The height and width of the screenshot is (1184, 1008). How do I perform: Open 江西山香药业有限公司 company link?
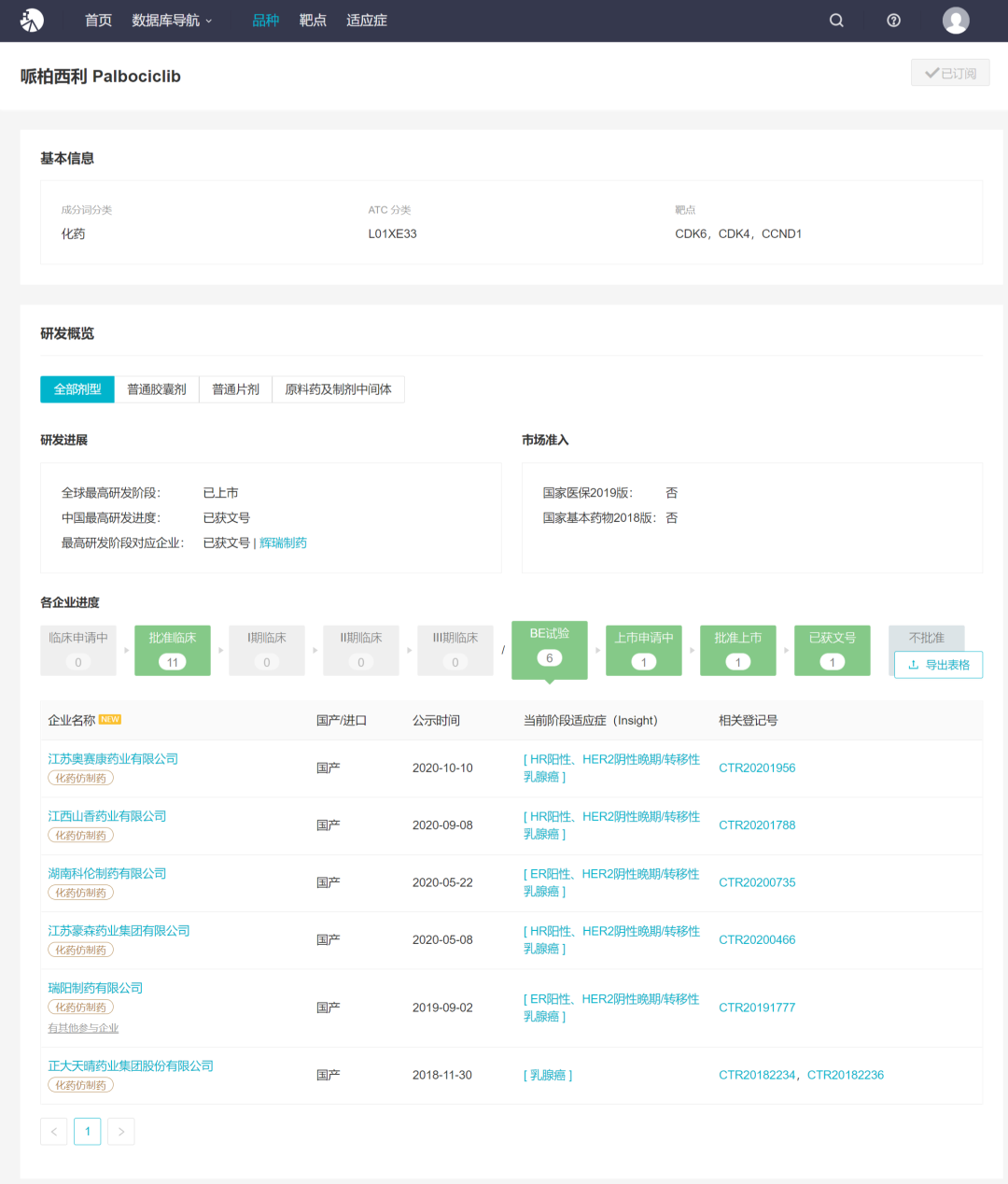click(107, 815)
